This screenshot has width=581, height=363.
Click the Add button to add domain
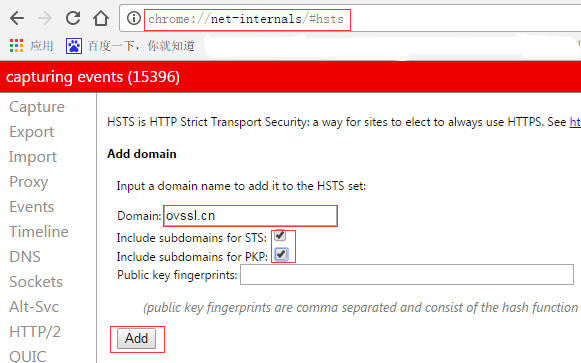[137, 339]
